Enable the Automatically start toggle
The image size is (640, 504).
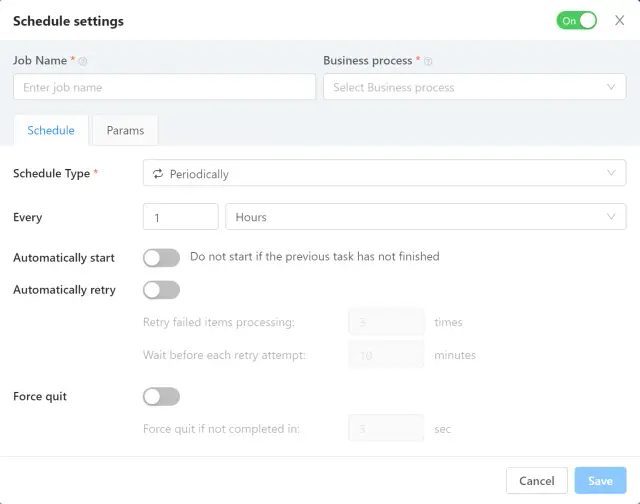click(161, 257)
